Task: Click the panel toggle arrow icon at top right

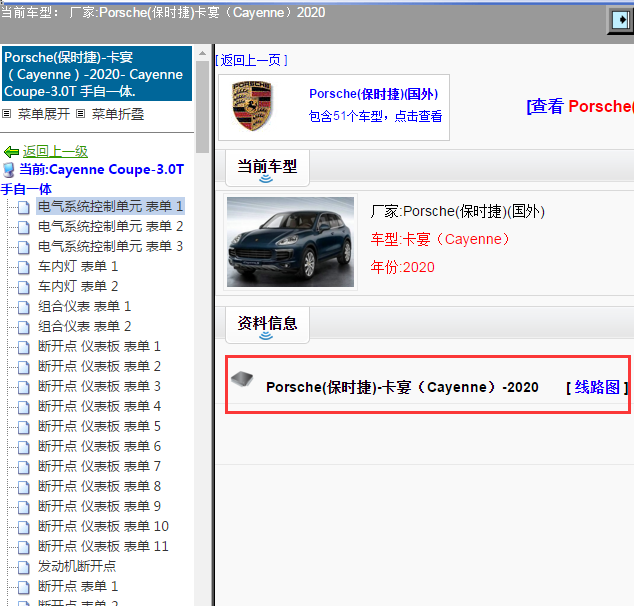Action: (x=621, y=19)
